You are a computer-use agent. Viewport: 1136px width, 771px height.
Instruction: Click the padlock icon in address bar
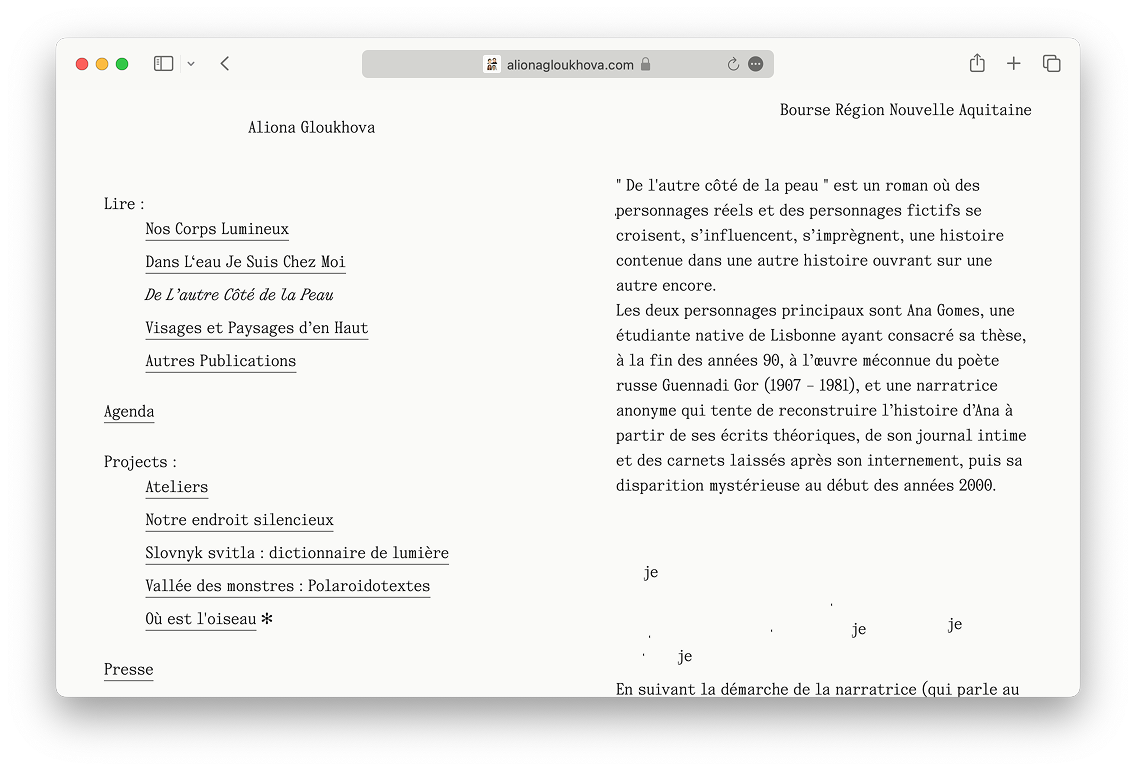coord(646,64)
